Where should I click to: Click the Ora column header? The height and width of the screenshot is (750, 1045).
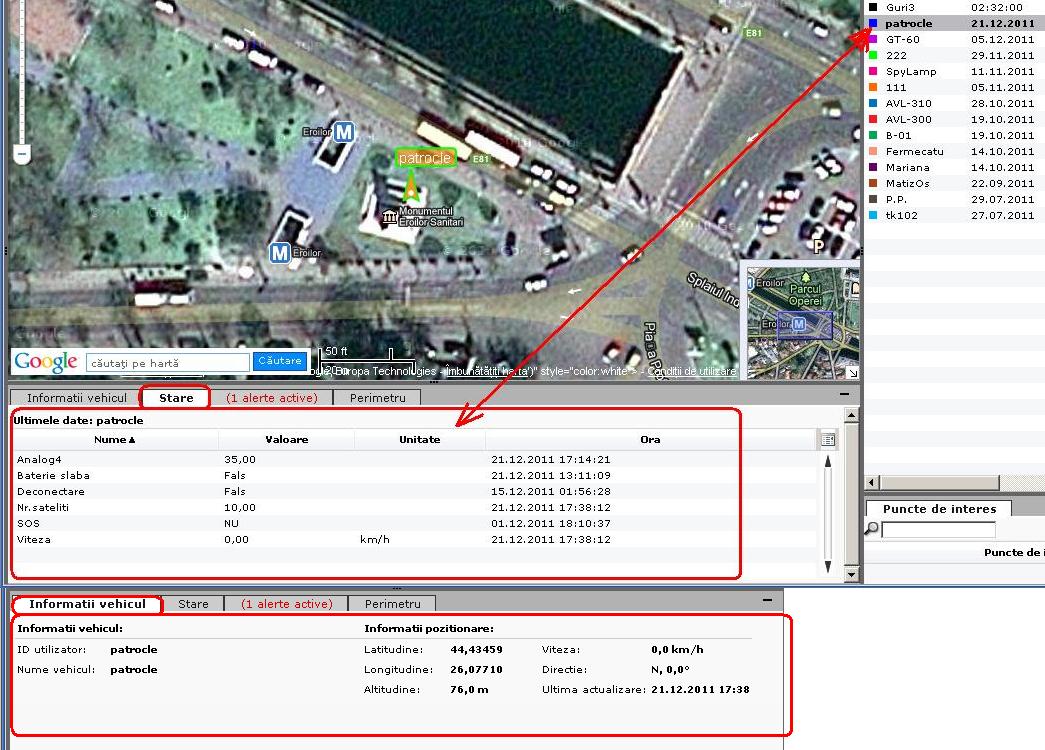650,440
